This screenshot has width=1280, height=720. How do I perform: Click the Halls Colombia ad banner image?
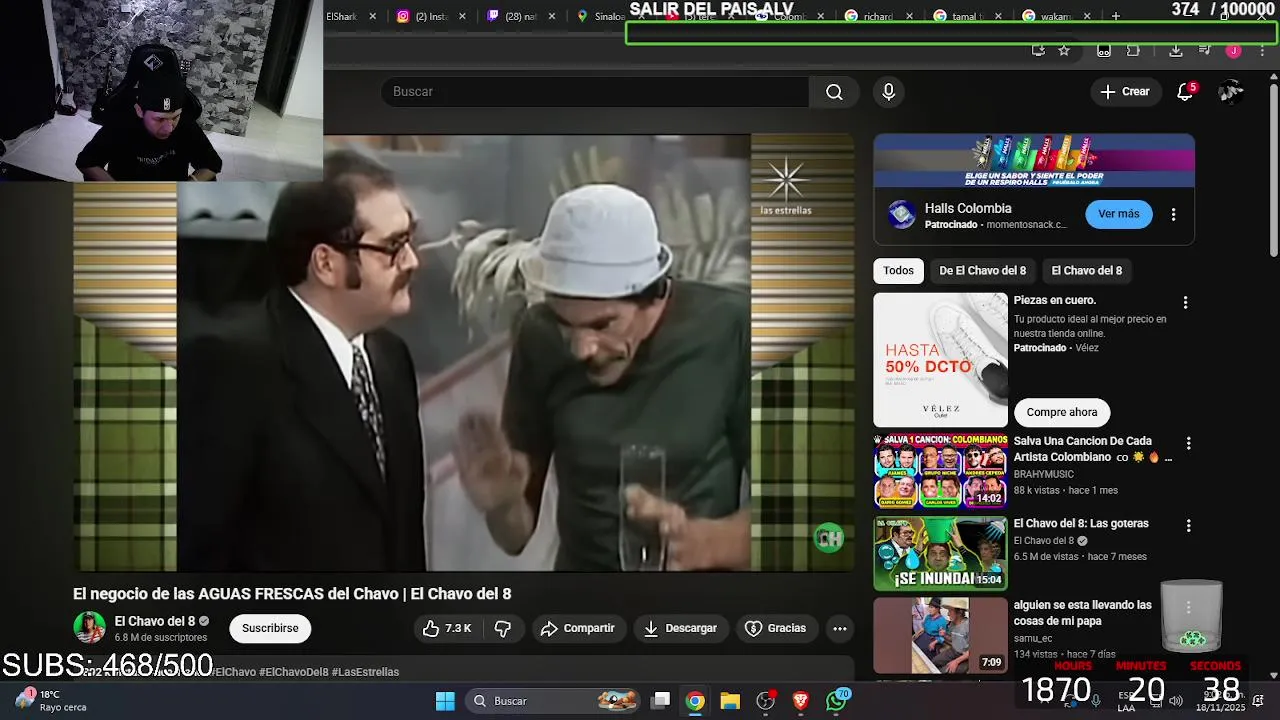click(1034, 161)
